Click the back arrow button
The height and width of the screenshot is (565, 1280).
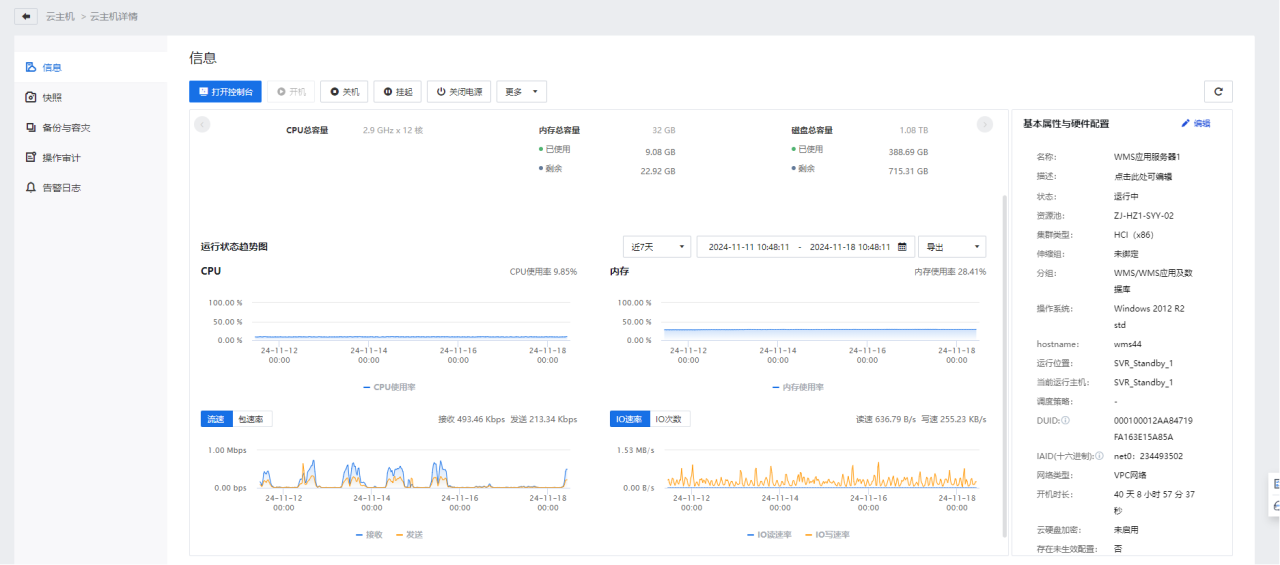(25, 16)
